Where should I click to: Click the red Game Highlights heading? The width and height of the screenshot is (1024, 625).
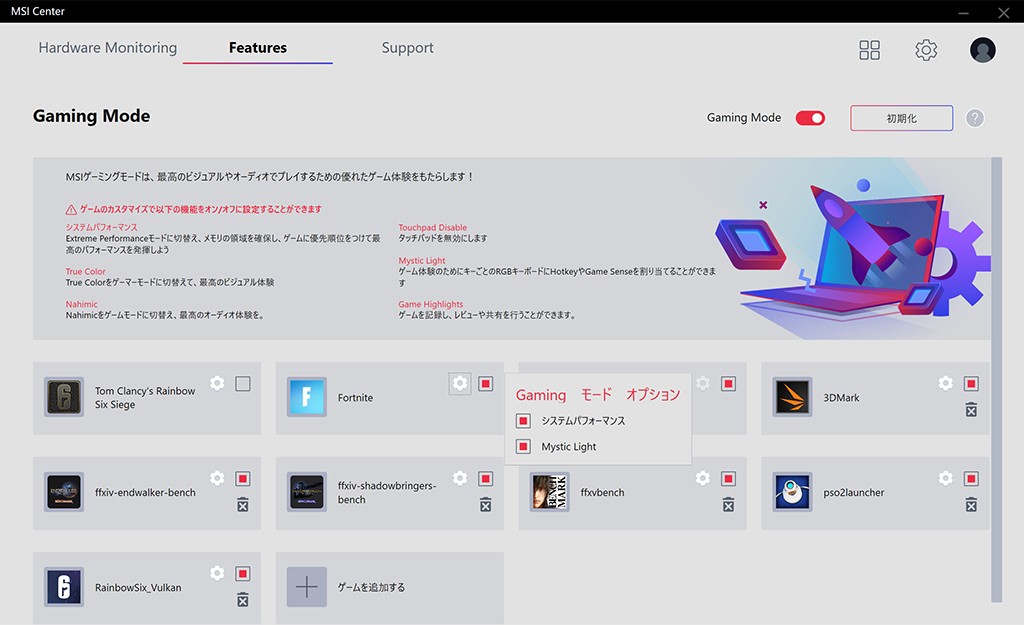[430, 304]
